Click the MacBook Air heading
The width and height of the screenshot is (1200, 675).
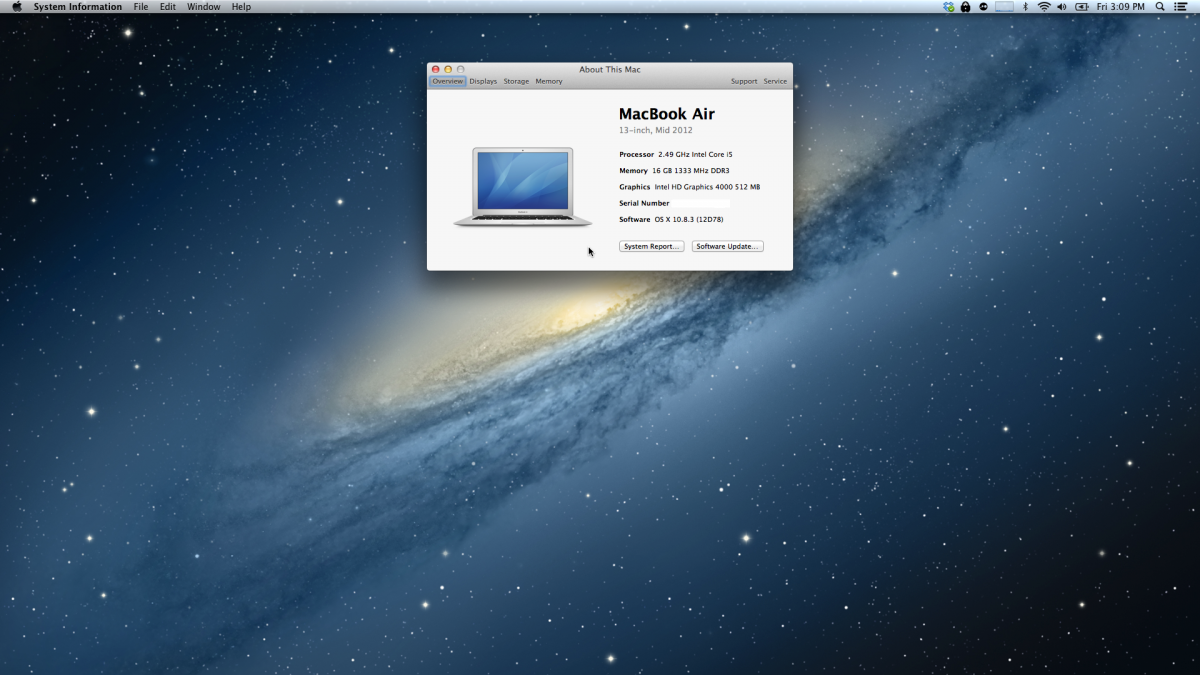click(x=667, y=114)
